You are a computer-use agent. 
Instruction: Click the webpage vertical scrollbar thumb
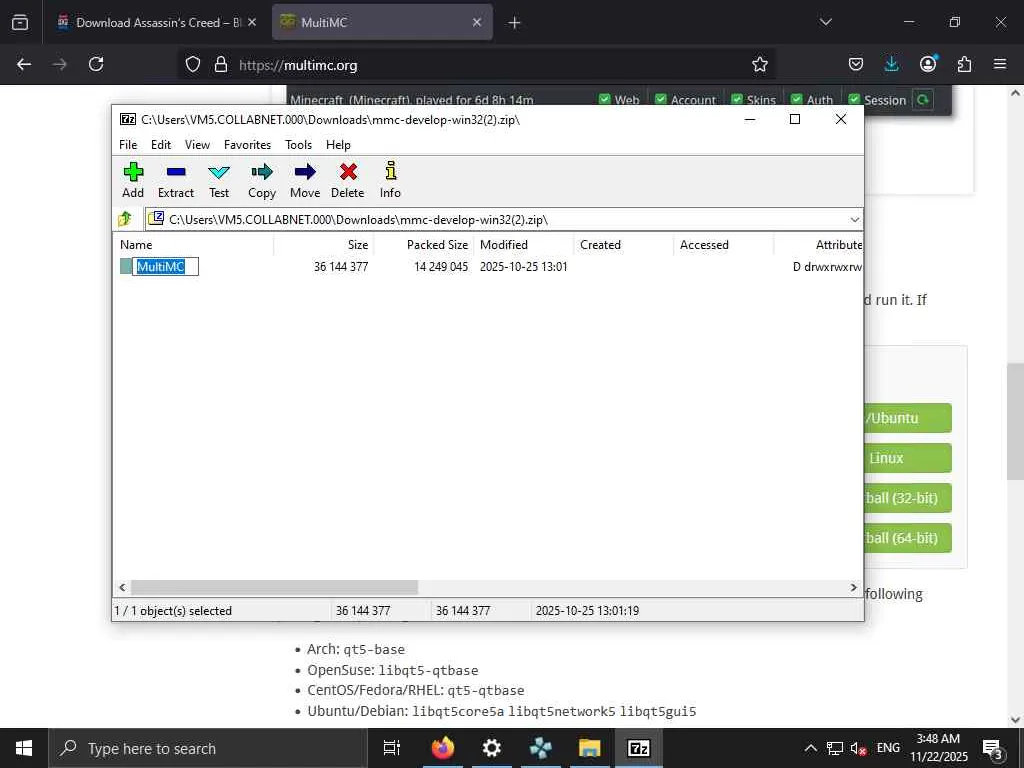point(1015,421)
